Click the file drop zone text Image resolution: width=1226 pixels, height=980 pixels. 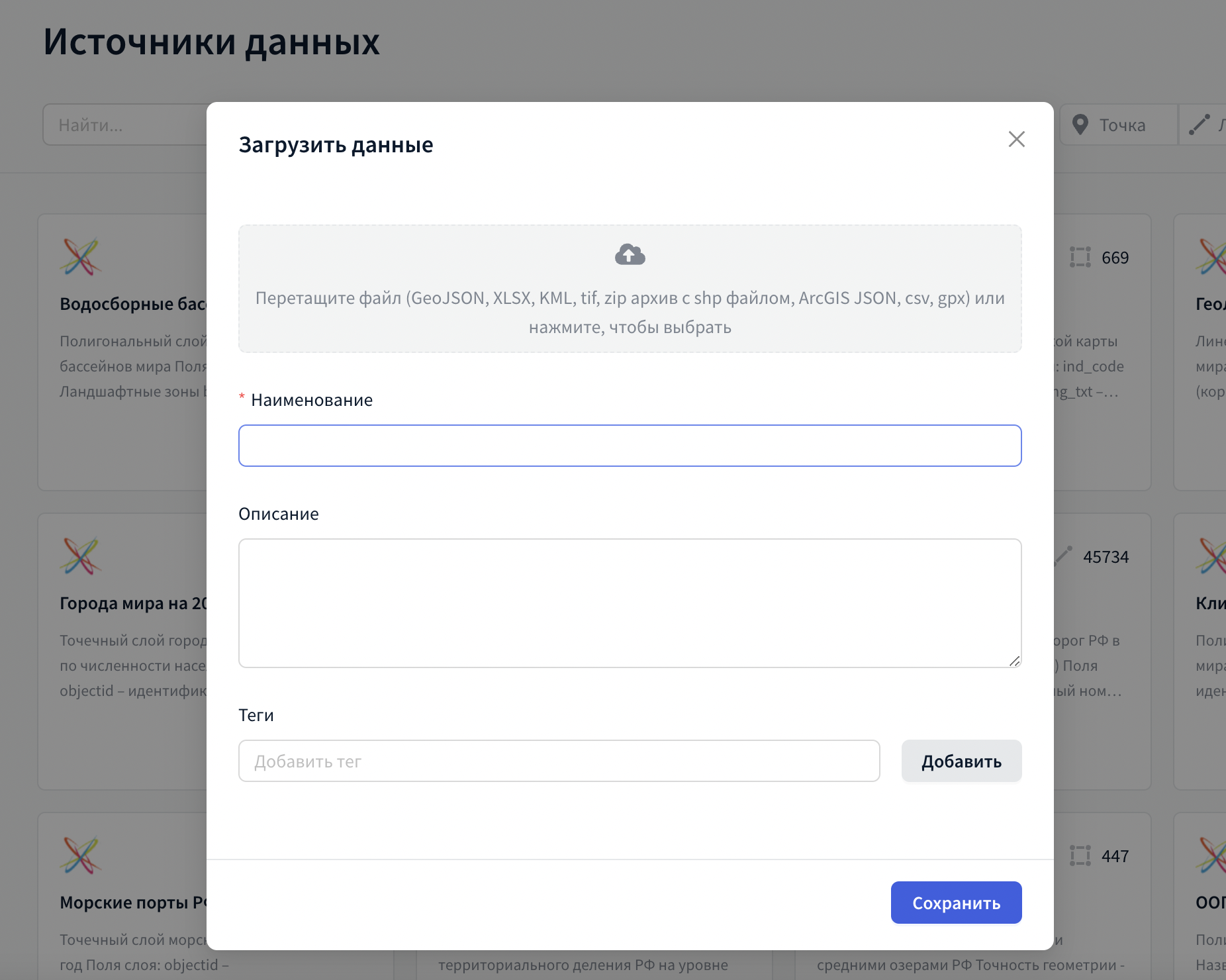click(x=630, y=312)
